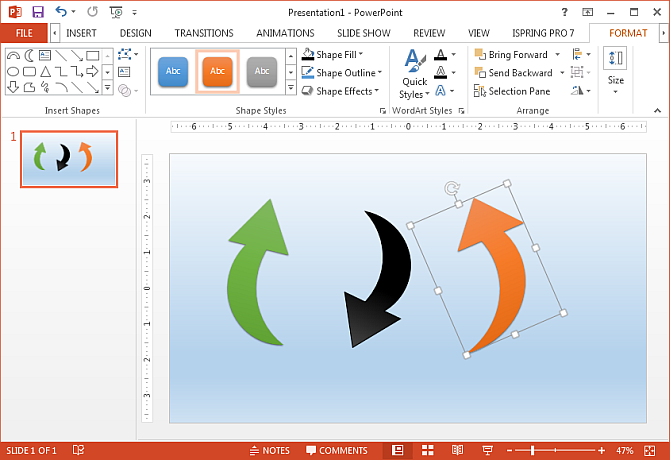
Task: Open Text Effects dropdown arrow
Action: coord(452,91)
